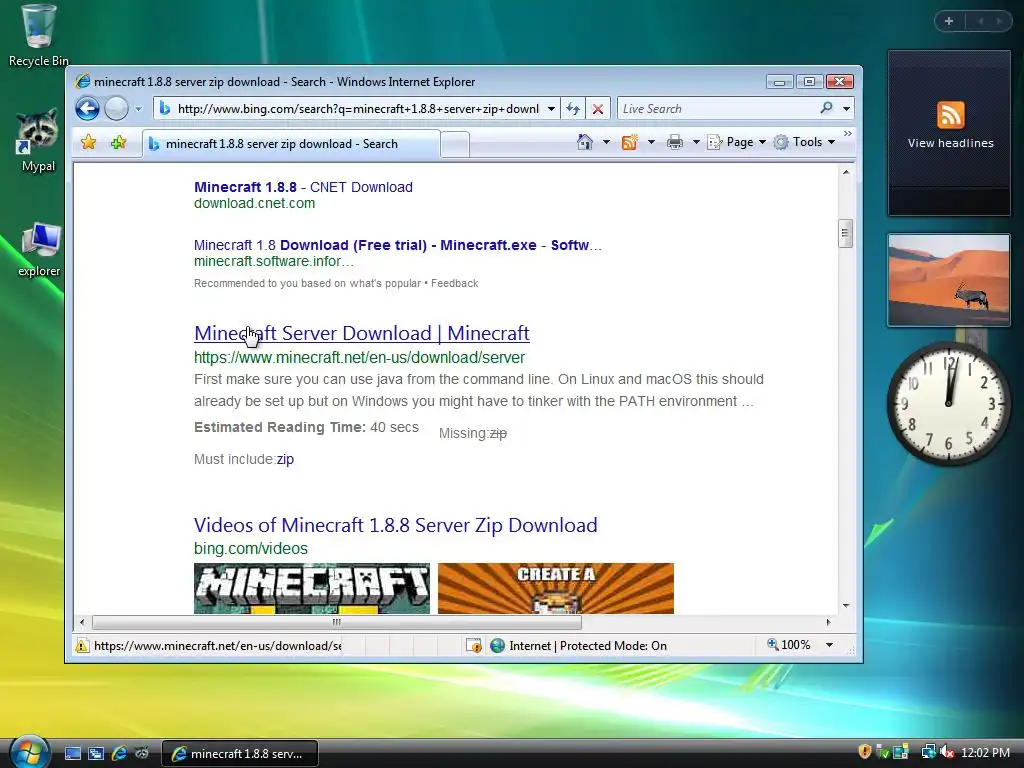The height and width of the screenshot is (768, 1024).
Task: Open the Windows Start orb
Action: pyautogui.click(x=29, y=752)
